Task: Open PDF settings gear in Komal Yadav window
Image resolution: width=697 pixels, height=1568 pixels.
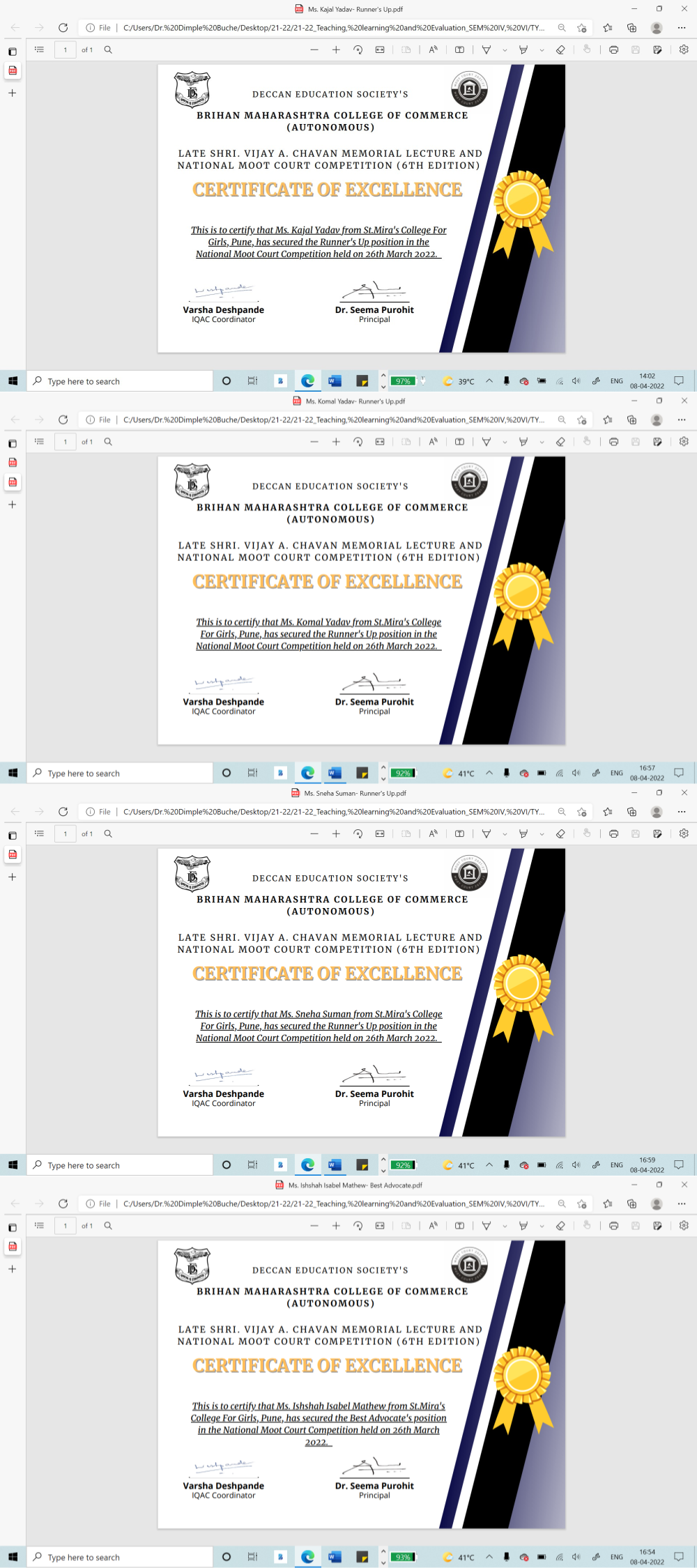Action: click(684, 441)
